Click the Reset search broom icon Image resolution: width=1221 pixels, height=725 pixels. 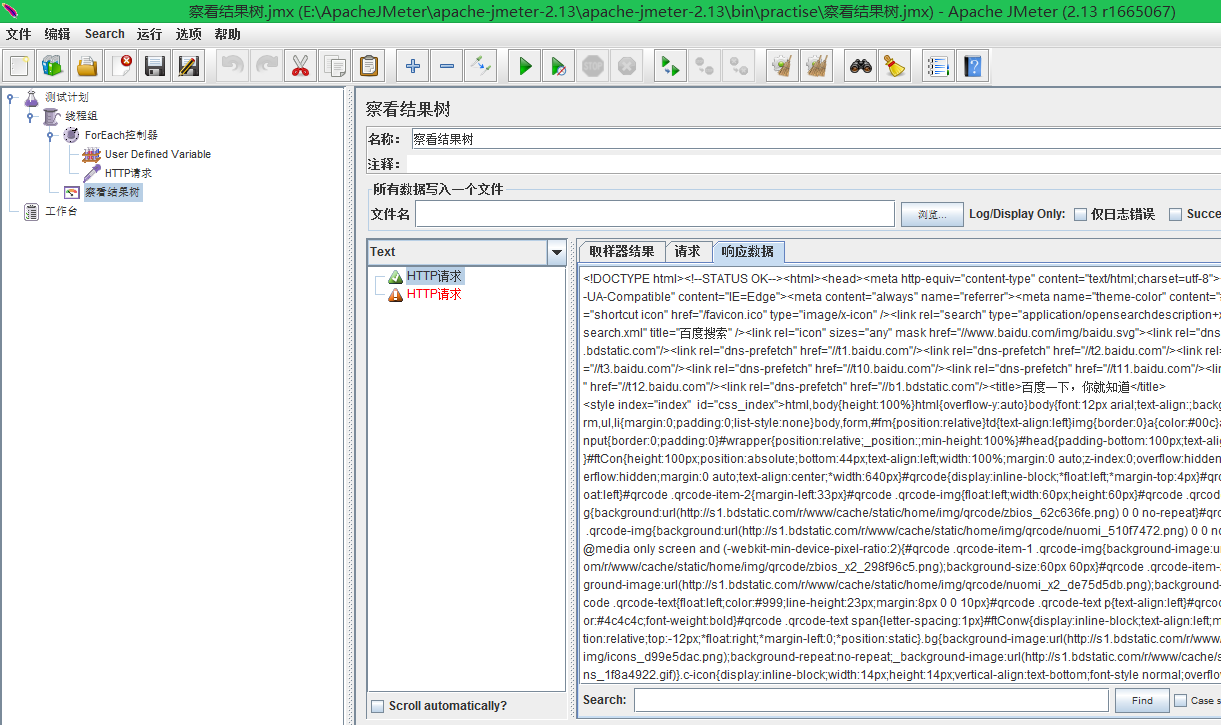click(894, 67)
